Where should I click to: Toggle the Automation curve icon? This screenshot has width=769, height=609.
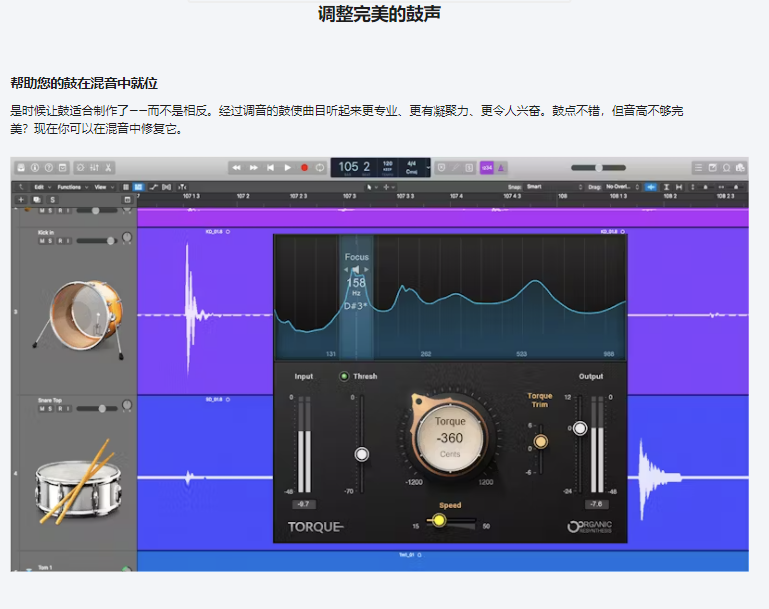pos(154,187)
